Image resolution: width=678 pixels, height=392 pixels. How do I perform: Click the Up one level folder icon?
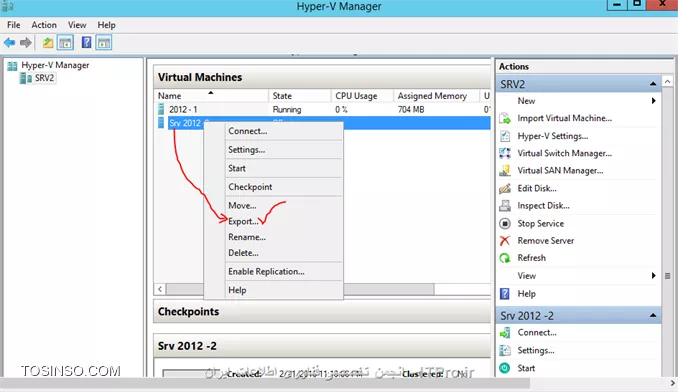pyautogui.click(x=48, y=42)
